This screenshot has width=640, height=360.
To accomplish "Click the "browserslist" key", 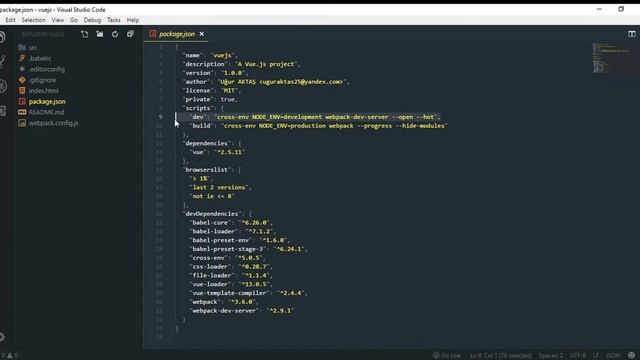I will [207, 170].
